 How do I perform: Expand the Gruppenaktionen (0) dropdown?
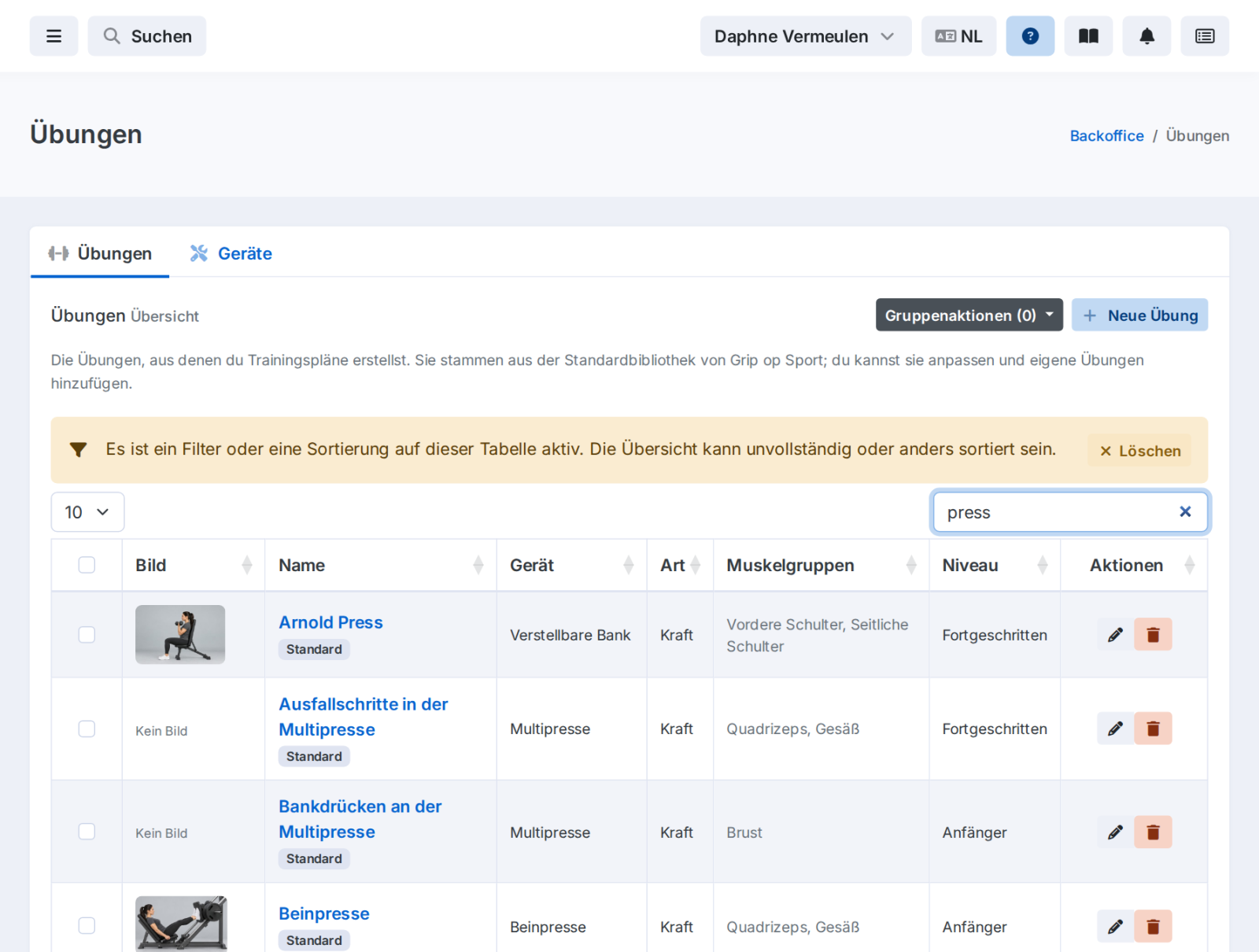pos(969,315)
